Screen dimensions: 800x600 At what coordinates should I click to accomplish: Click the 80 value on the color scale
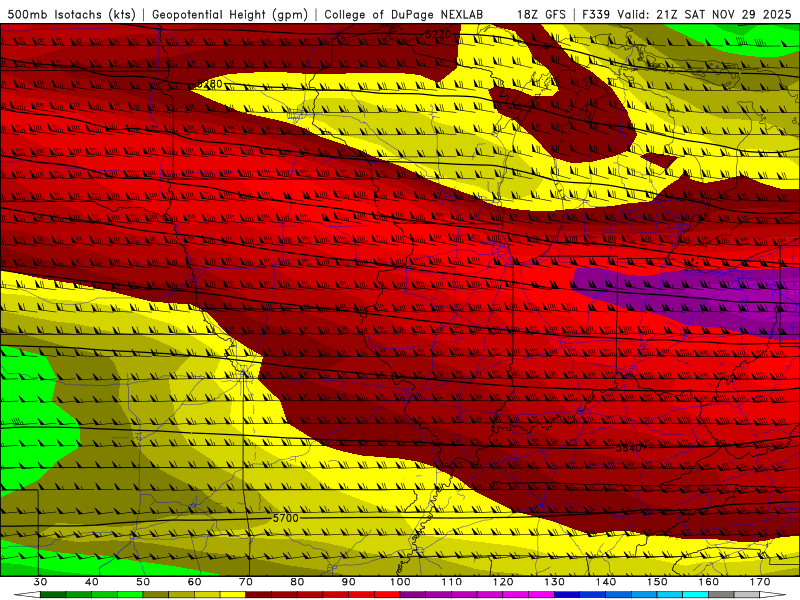[297, 582]
